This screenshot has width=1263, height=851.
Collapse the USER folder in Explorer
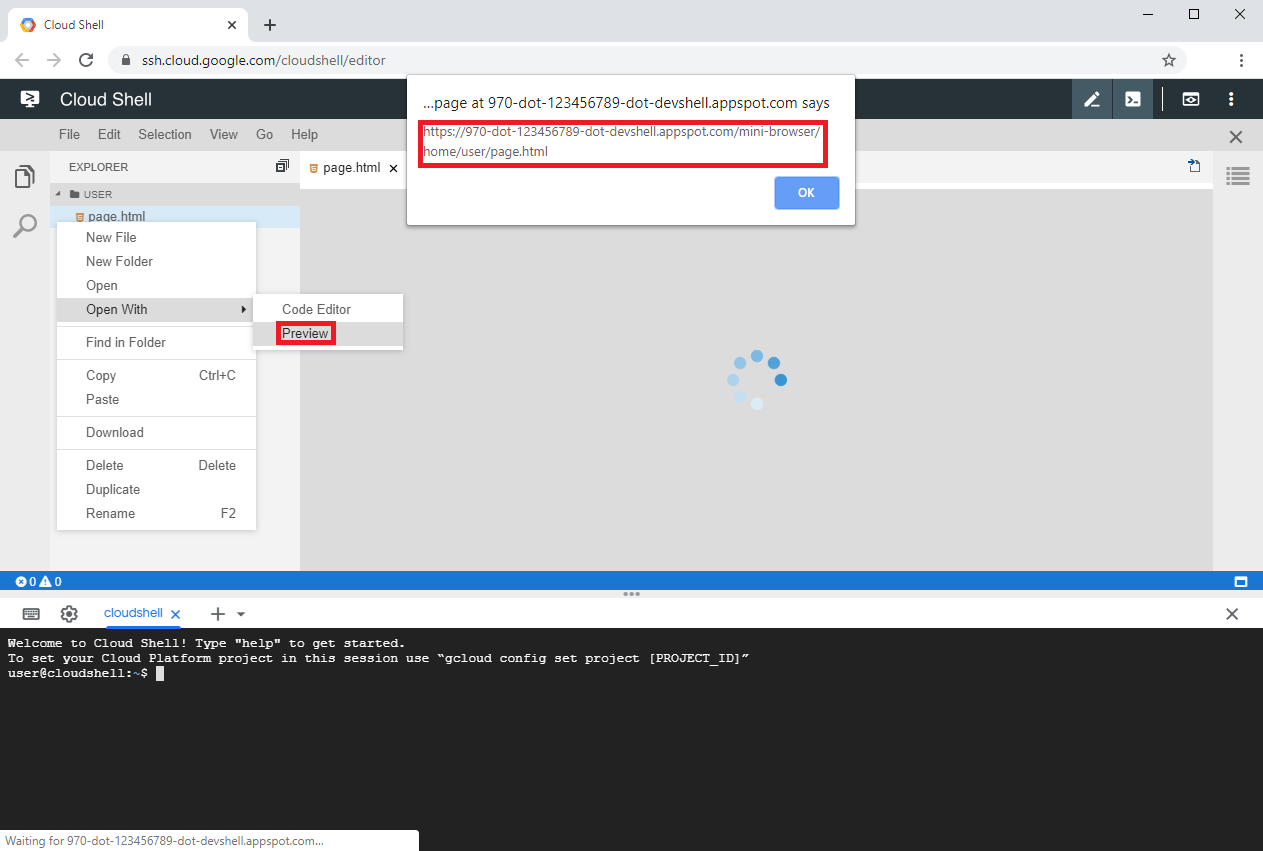point(57,193)
